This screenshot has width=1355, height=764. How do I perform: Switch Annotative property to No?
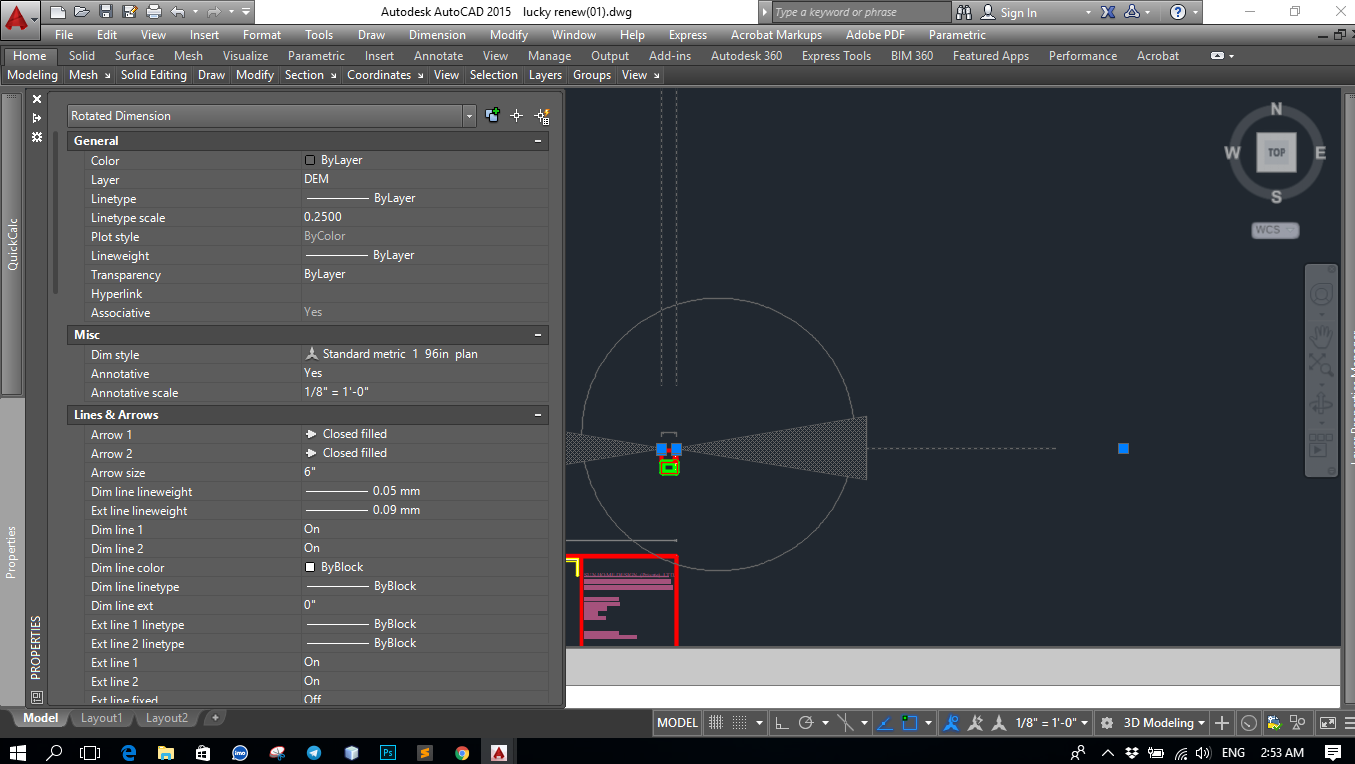(312, 373)
